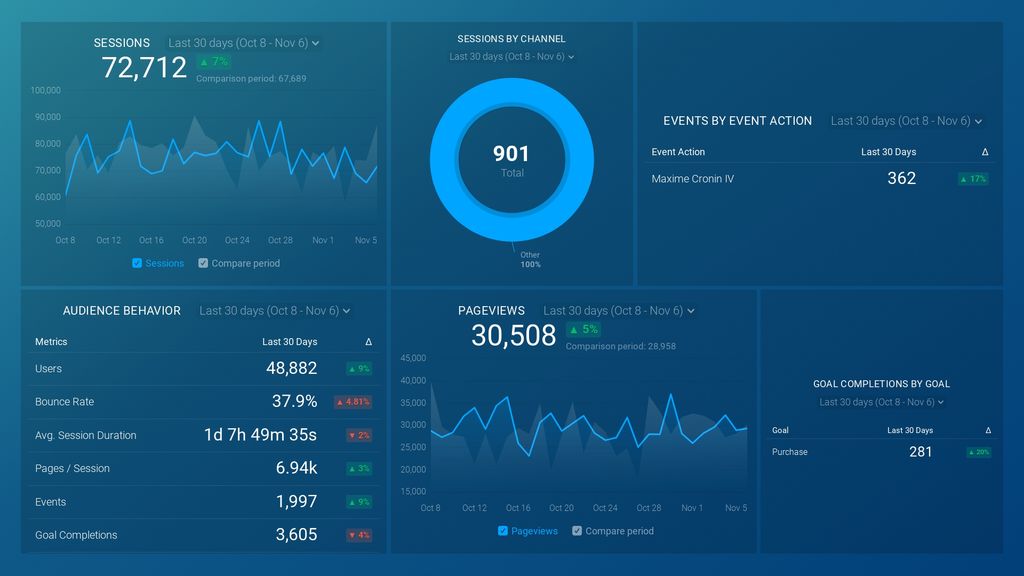
Task: Click Sessions comparison period 67,689 text
Action: click(x=251, y=79)
